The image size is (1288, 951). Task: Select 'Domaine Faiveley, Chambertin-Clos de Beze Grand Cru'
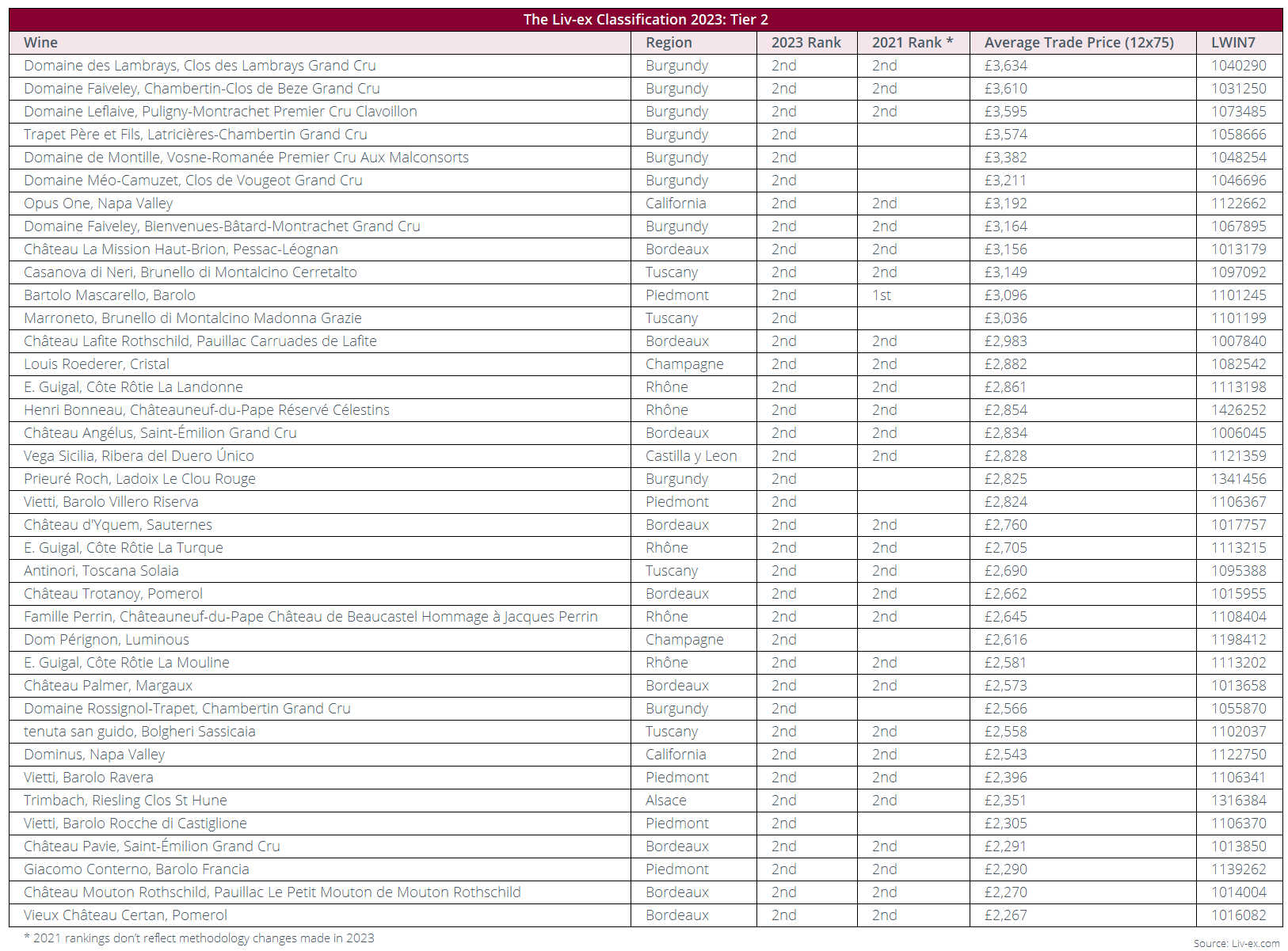point(202,89)
